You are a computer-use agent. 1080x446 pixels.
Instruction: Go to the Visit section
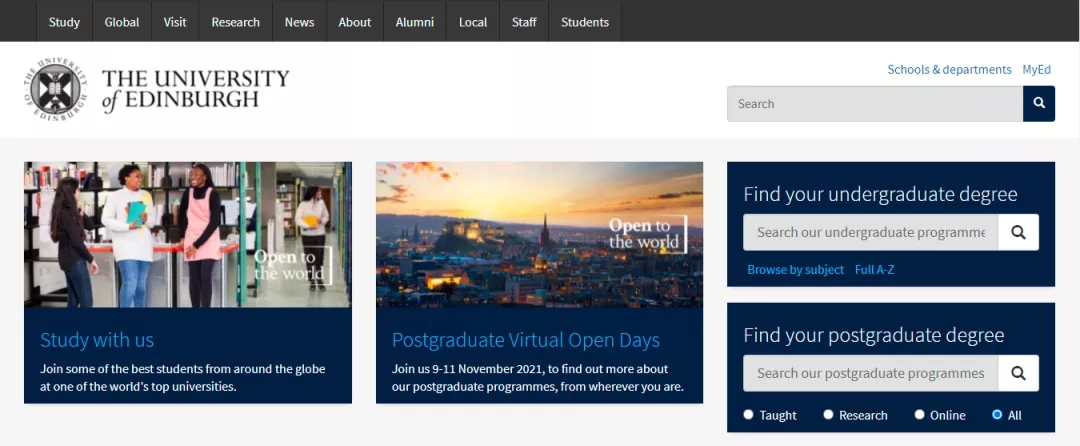point(175,22)
